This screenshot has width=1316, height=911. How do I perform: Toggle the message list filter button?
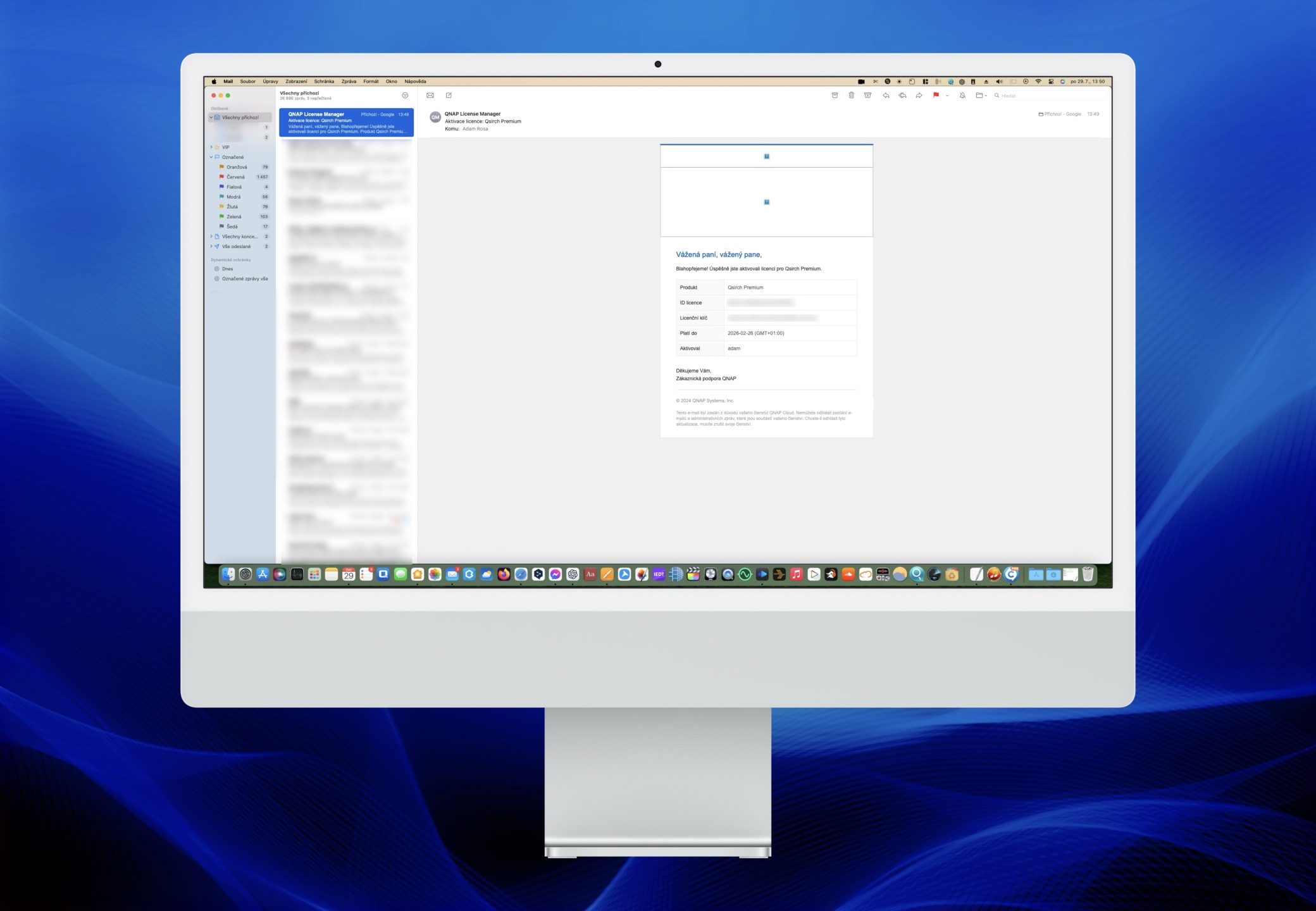click(405, 96)
